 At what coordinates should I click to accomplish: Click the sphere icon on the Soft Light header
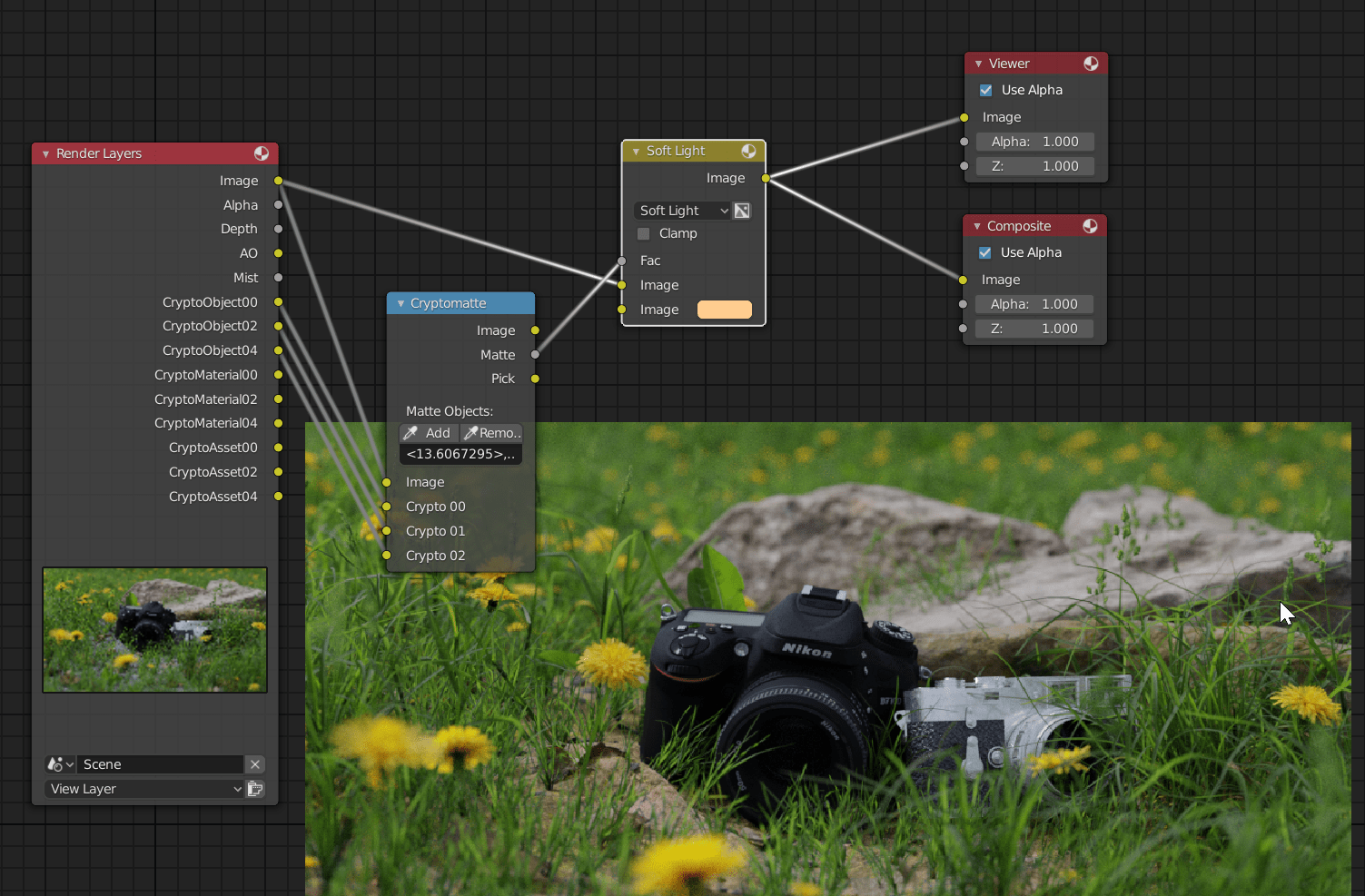point(749,151)
